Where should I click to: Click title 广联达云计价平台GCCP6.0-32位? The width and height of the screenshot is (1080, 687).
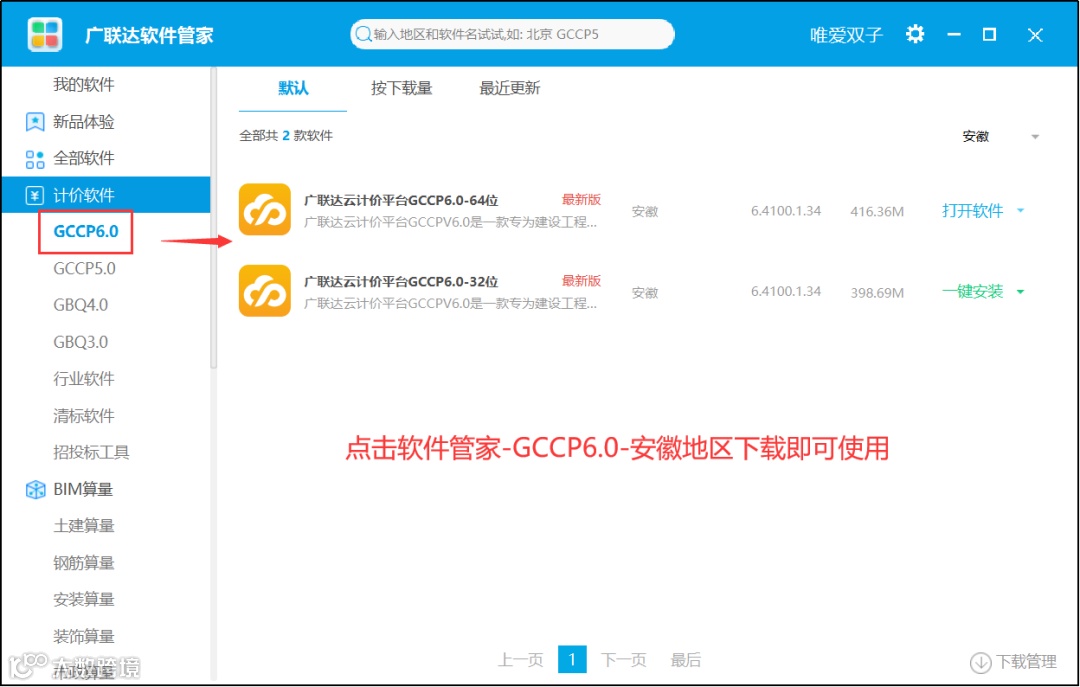pyautogui.click(x=401, y=282)
